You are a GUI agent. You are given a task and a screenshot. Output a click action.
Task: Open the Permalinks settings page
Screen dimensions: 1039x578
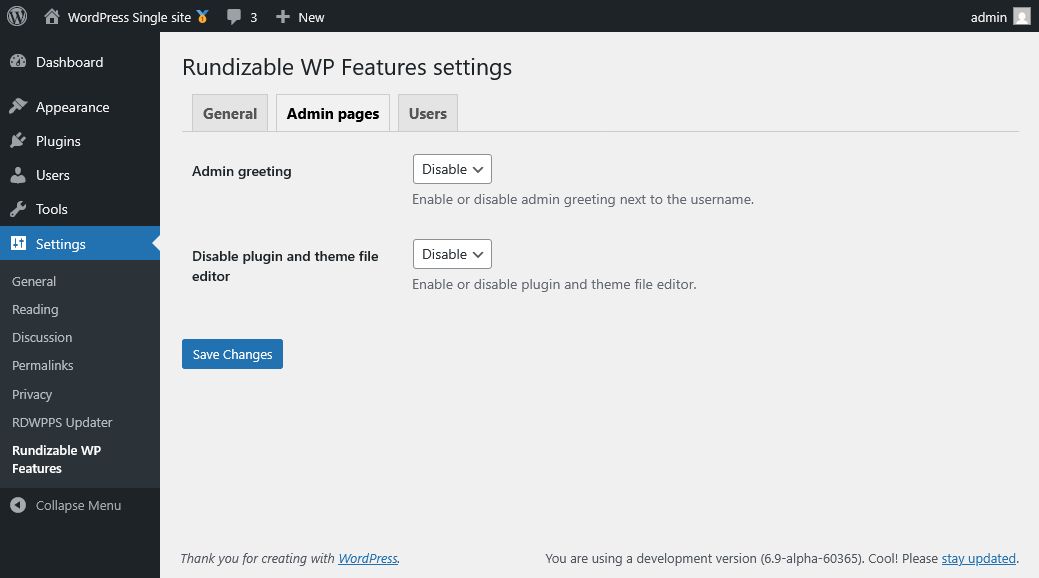pyautogui.click(x=42, y=365)
